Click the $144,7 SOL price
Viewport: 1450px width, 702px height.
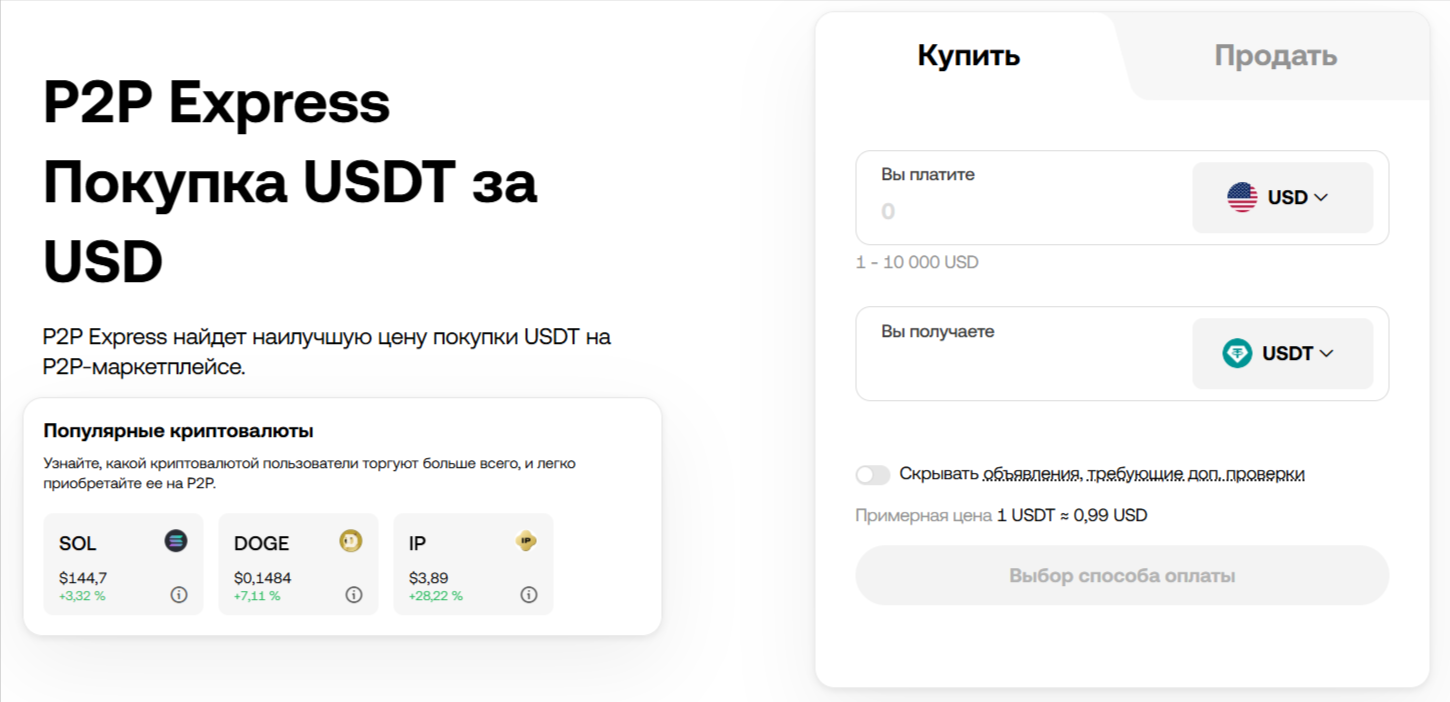(x=83, y=578)
